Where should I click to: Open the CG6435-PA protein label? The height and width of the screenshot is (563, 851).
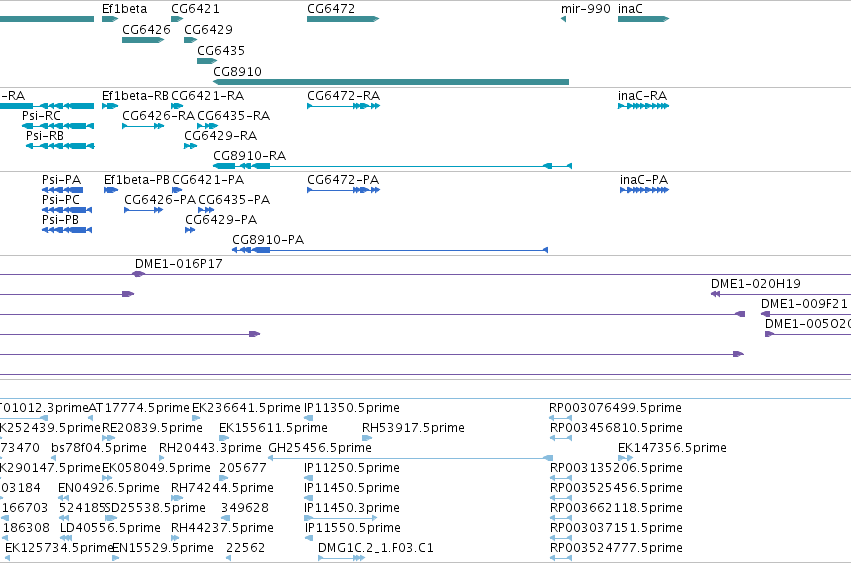tap(234, 200)
